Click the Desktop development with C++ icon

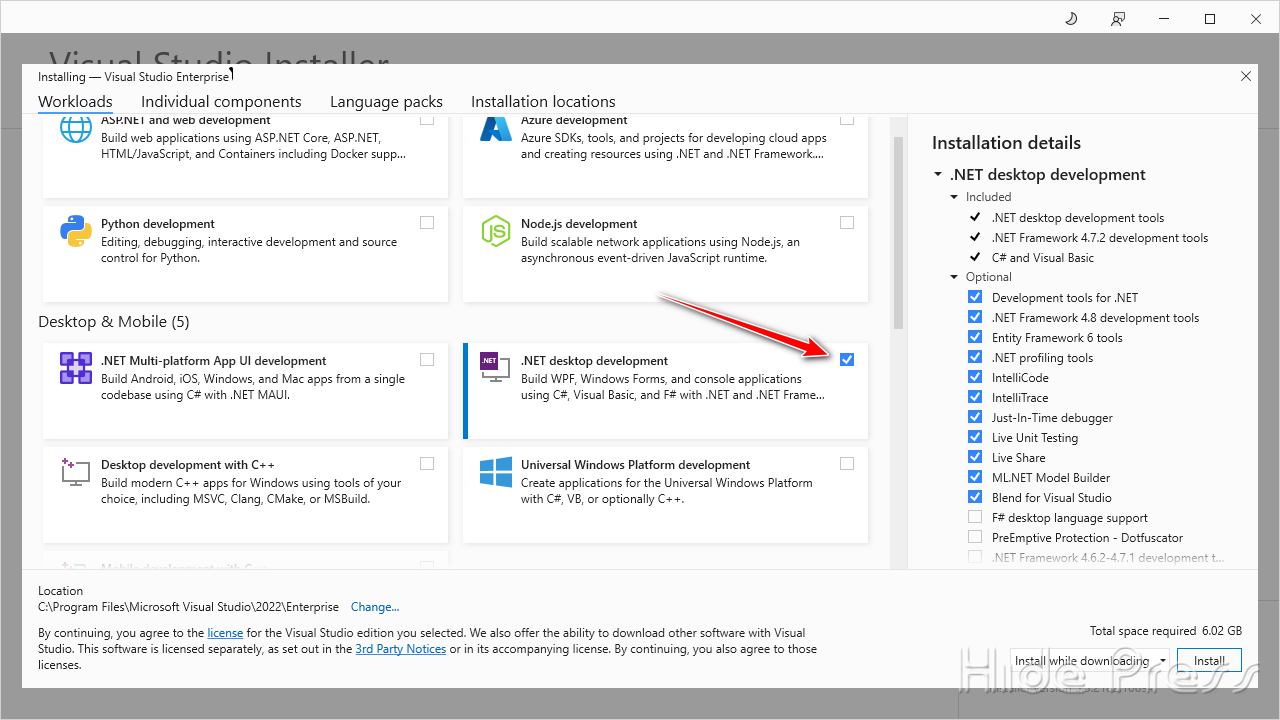pos(76,472)
